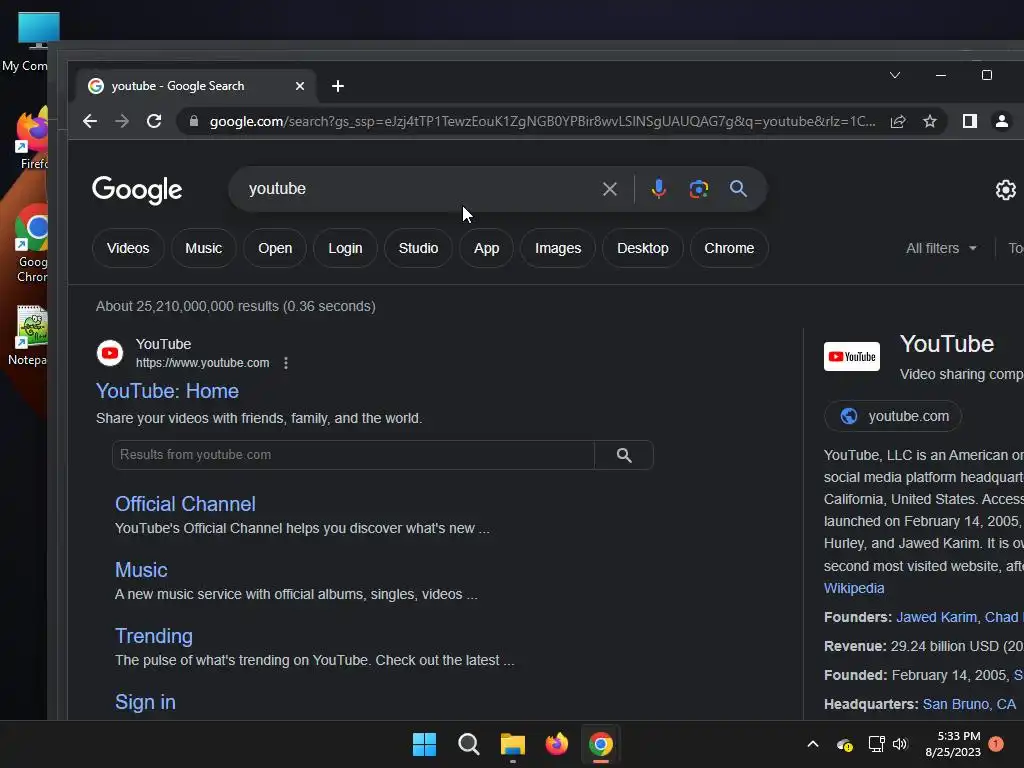This screenshot has height=768, width=1024.
Task: Bookmark this page with the star icon
Action: tap(930, 121)
